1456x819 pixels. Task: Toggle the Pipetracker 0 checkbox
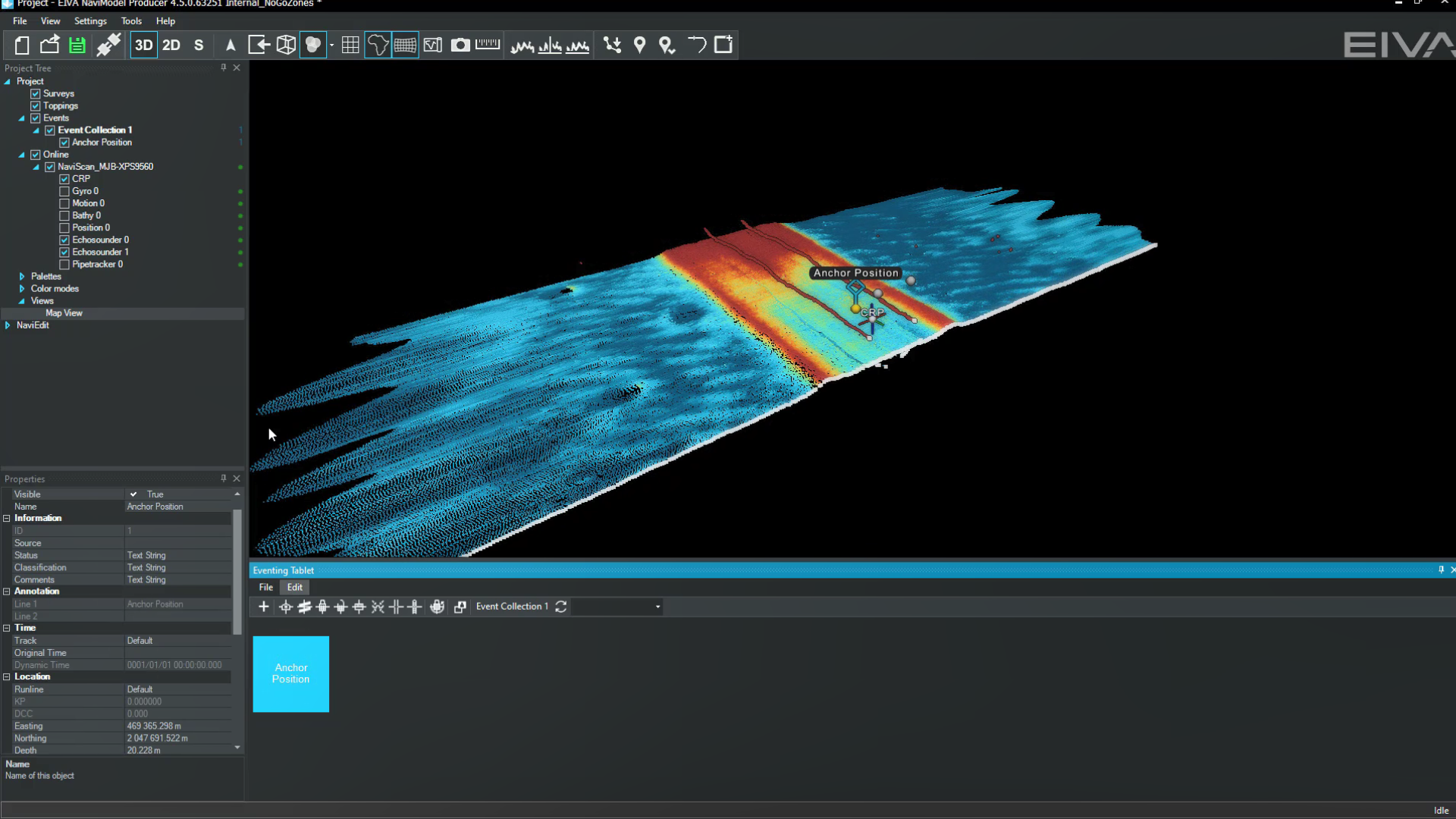pyautogui.click(x=64, y=265)
